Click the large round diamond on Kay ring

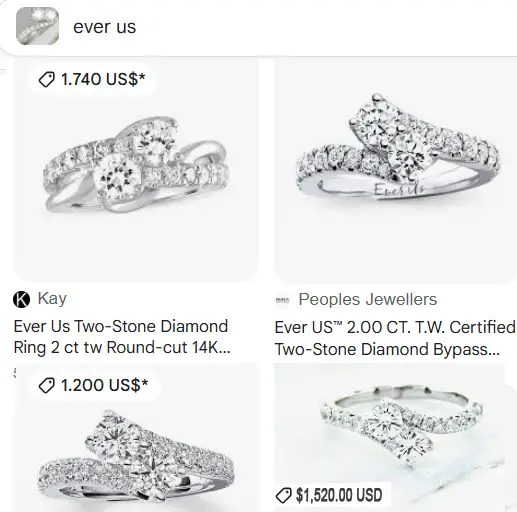tap(117, 178)
